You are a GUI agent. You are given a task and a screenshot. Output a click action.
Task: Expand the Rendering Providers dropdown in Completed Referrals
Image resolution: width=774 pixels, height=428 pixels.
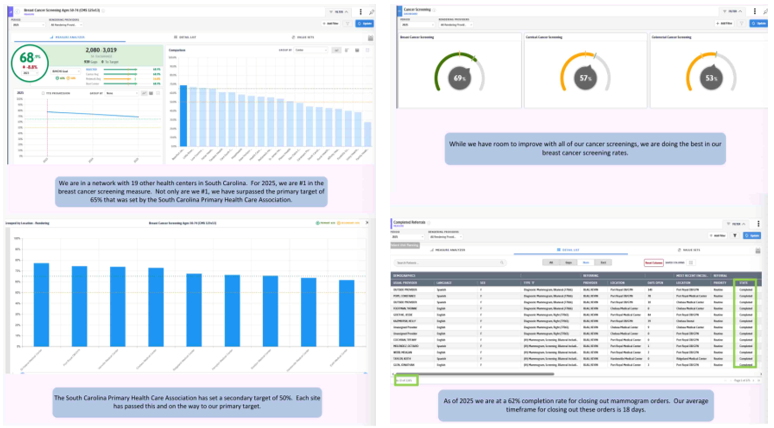(x=445, y=236)
